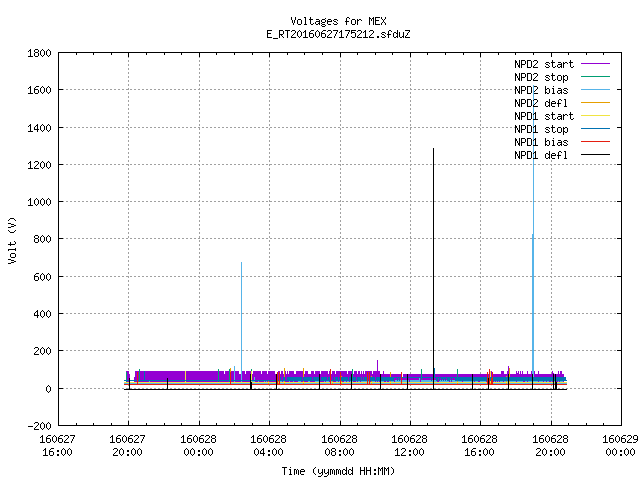Click the '160627 16:00' x-axis tick label
Image resolution: width=640 pixels, height=480 pixels.
click(58, 446)
